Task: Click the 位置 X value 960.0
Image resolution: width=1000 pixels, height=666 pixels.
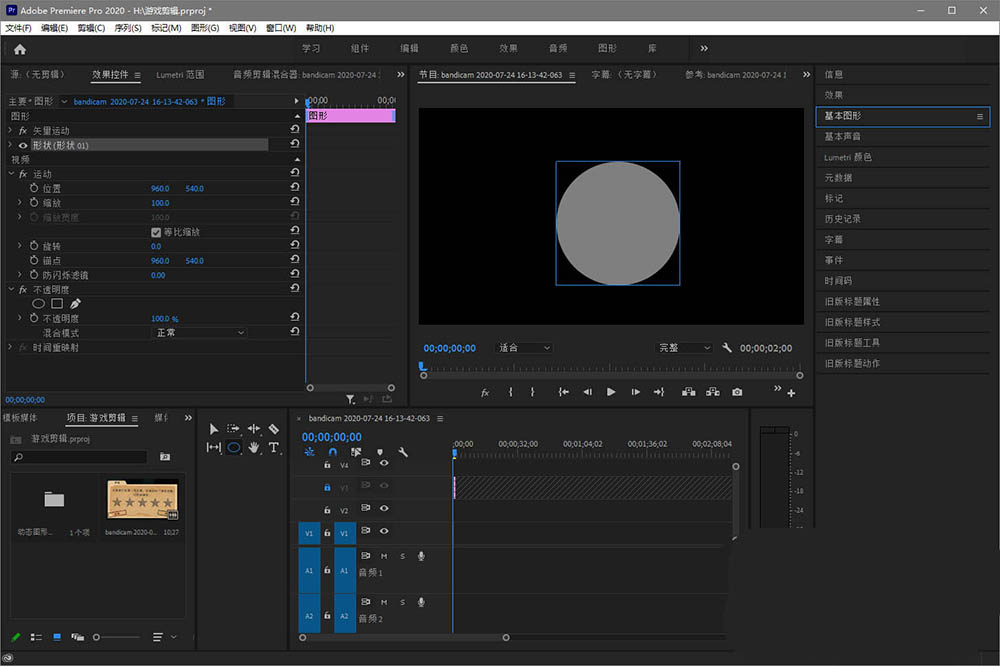Action: click(x=160, y=189)
